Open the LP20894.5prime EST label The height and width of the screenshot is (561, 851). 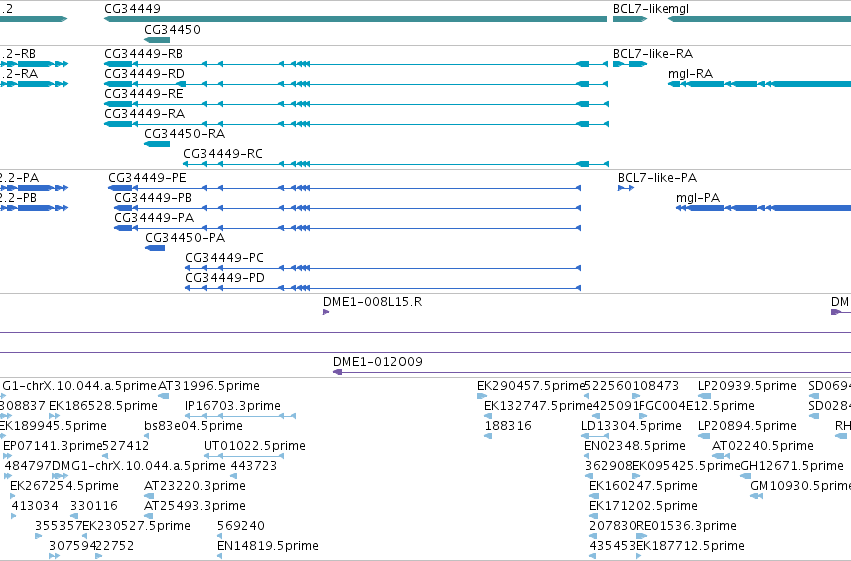tap(747, 426)
